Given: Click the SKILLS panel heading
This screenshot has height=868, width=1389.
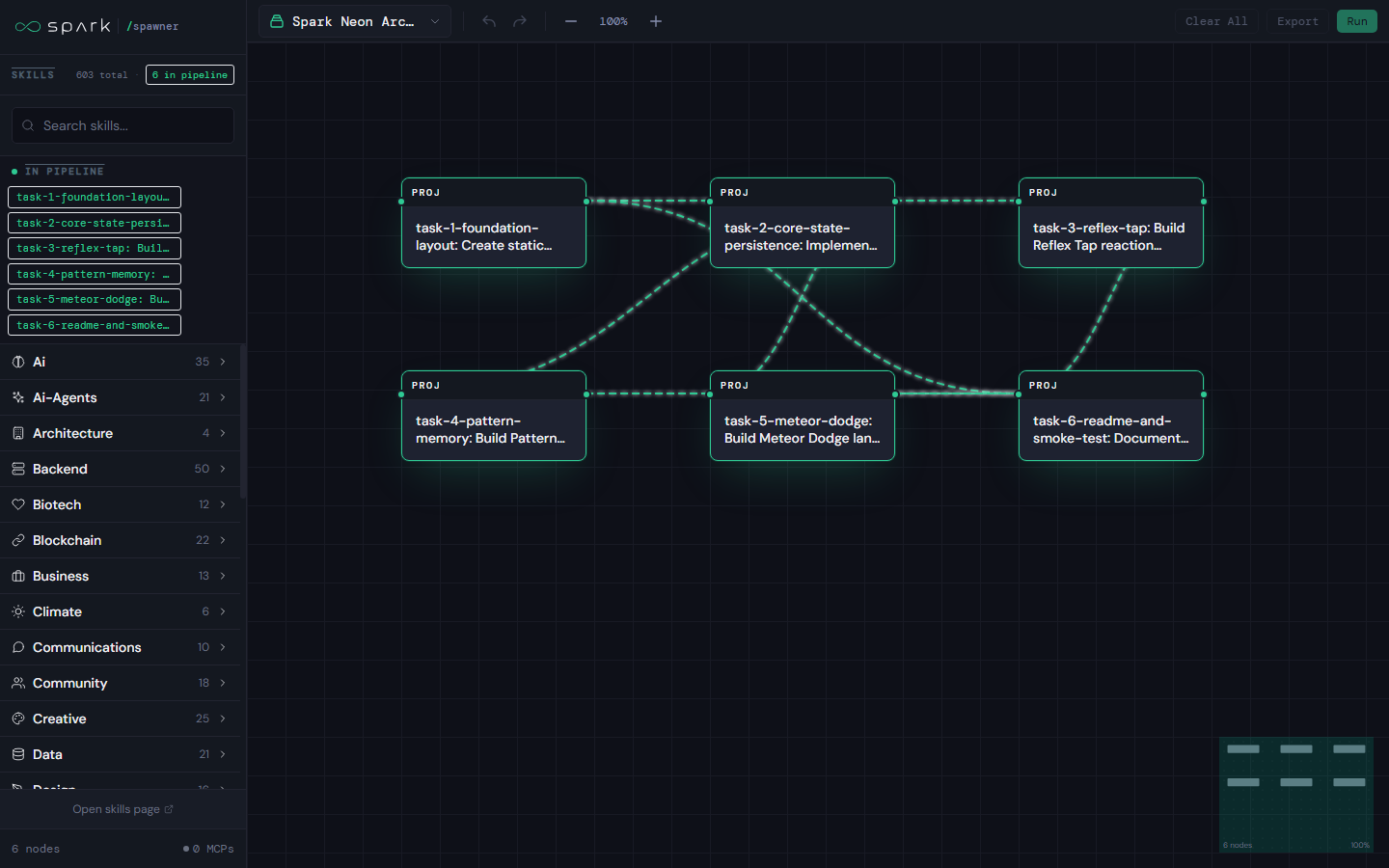Looking at the screenshot, I should pyautogui.click(x=33, y=74).
